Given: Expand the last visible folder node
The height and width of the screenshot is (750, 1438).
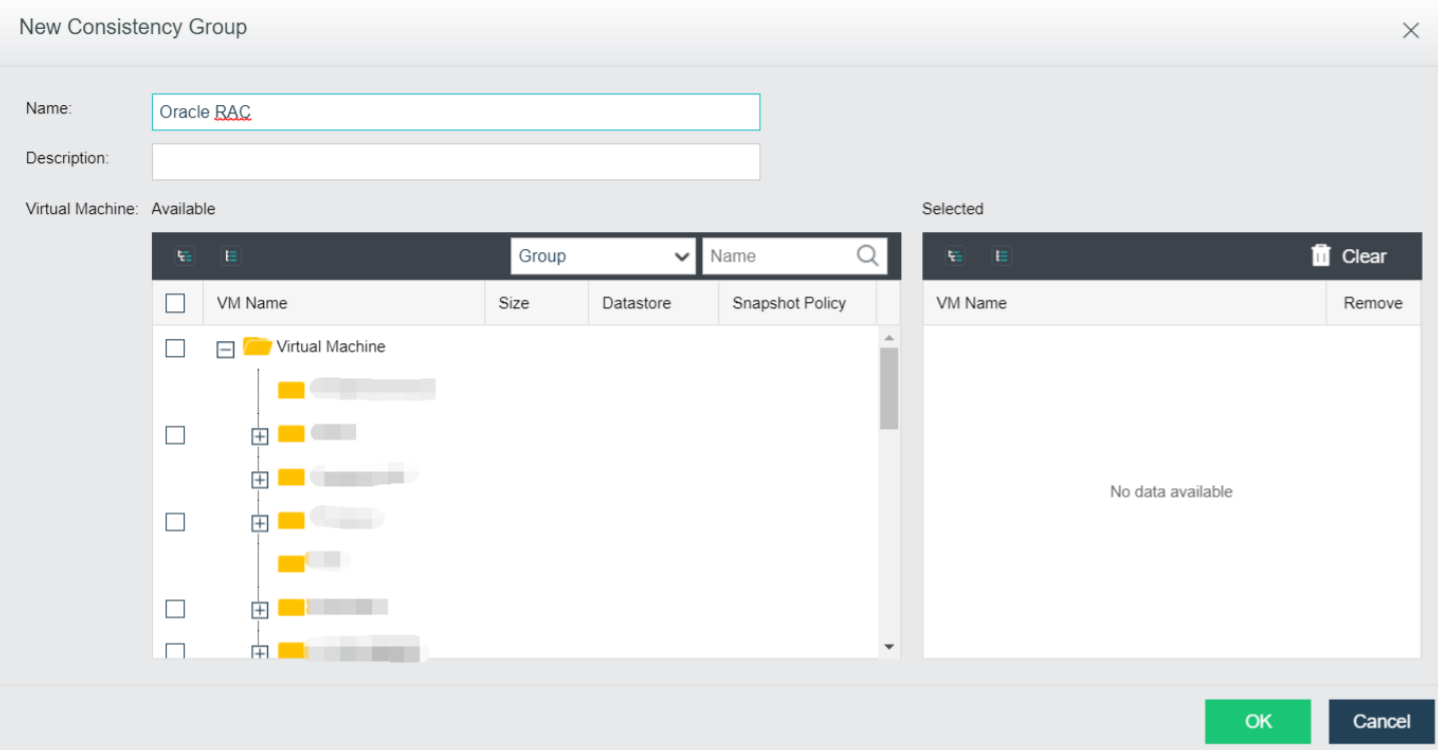Looking at the screenshot, I should (x=260, y=652).
